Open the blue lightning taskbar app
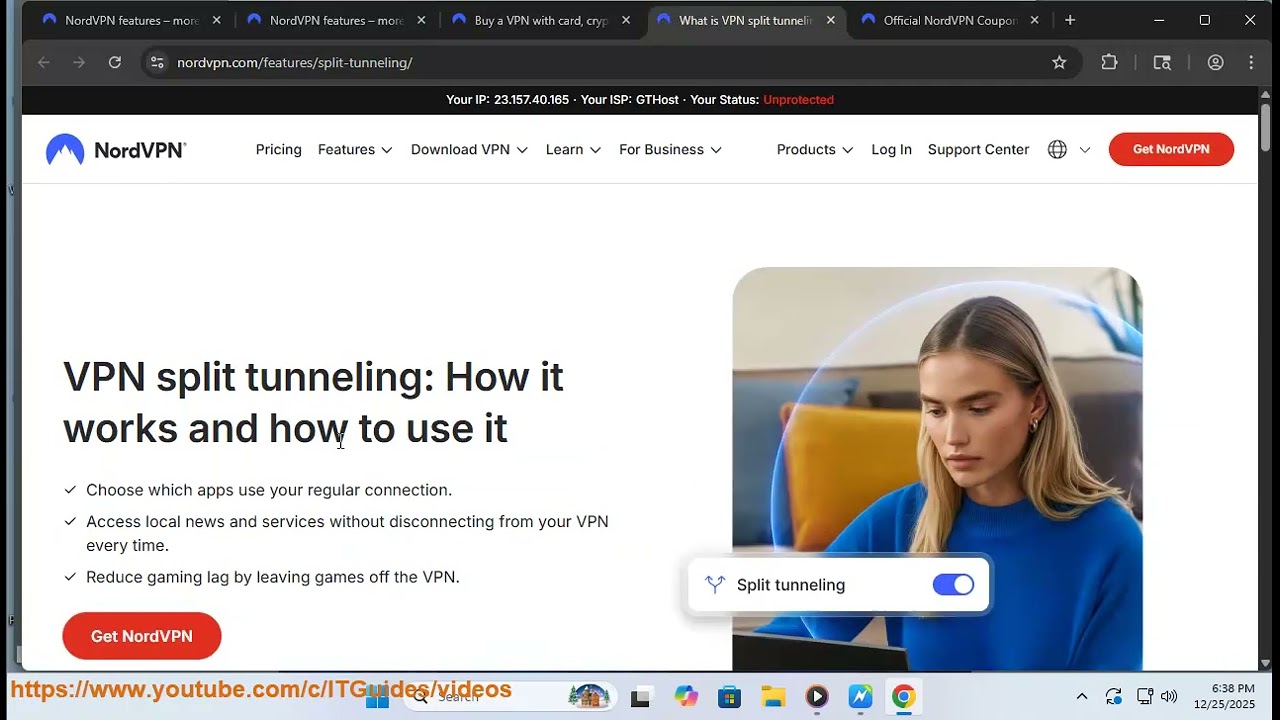 (x=860, y=697)
